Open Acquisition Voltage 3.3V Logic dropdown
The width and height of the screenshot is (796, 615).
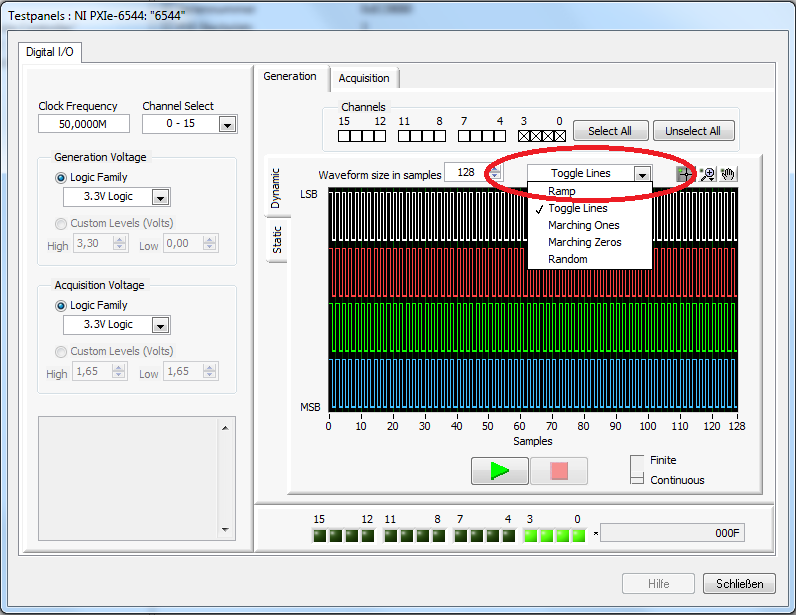point(160,326)
